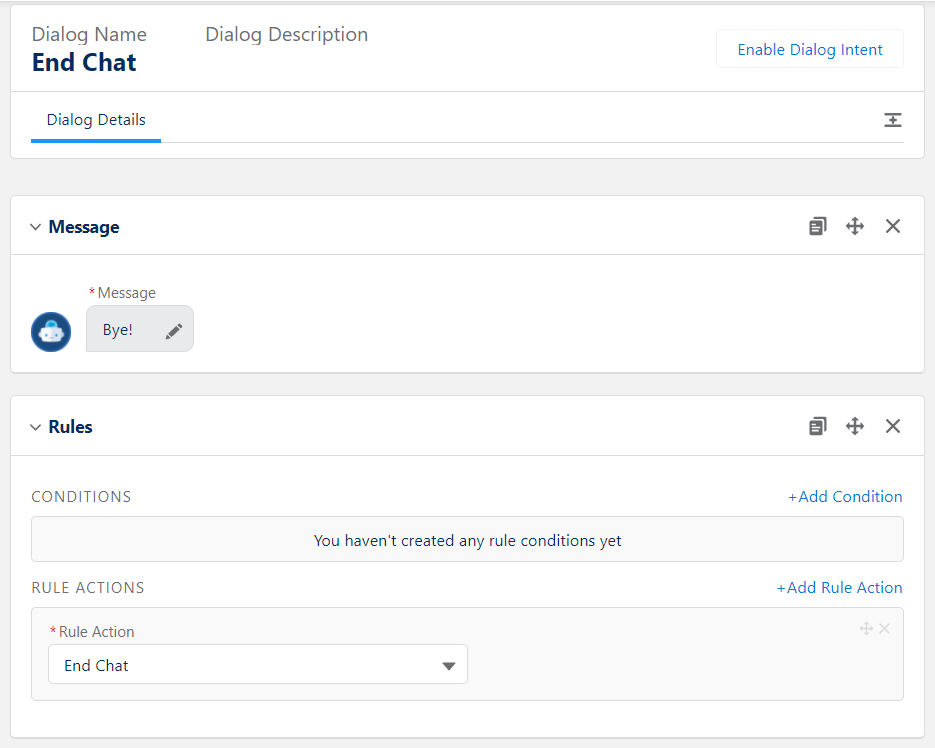Image resolution: width=935 pixels, height=748 pixels.
Task: Click the expand/collapse all icon next to Dialog Details
Action: (893, 120)
